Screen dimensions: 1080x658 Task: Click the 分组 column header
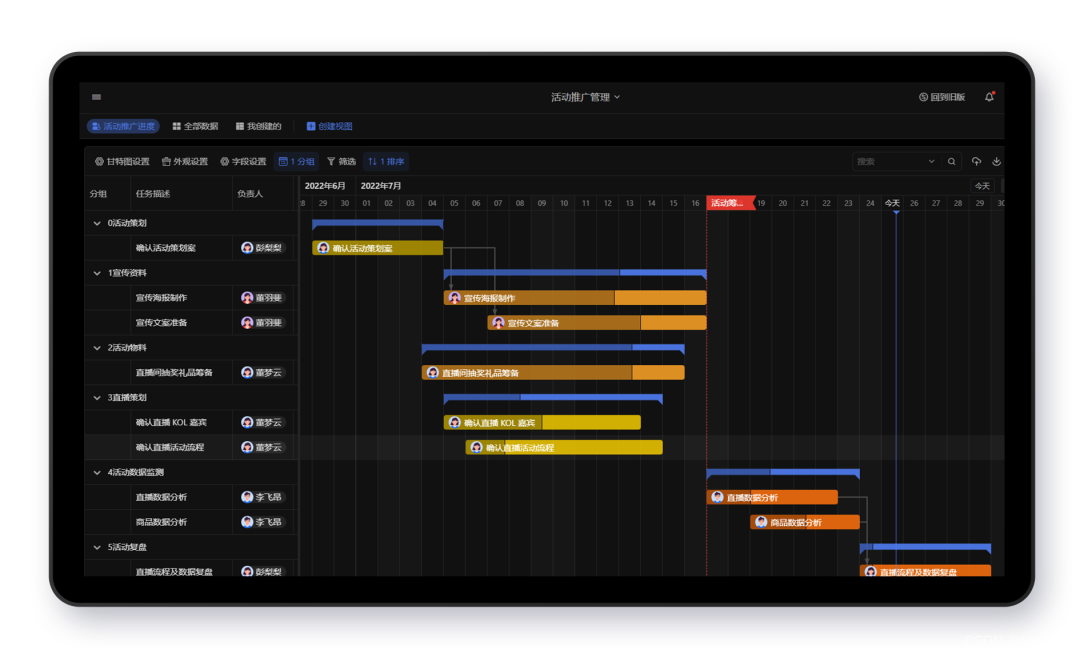98,194
